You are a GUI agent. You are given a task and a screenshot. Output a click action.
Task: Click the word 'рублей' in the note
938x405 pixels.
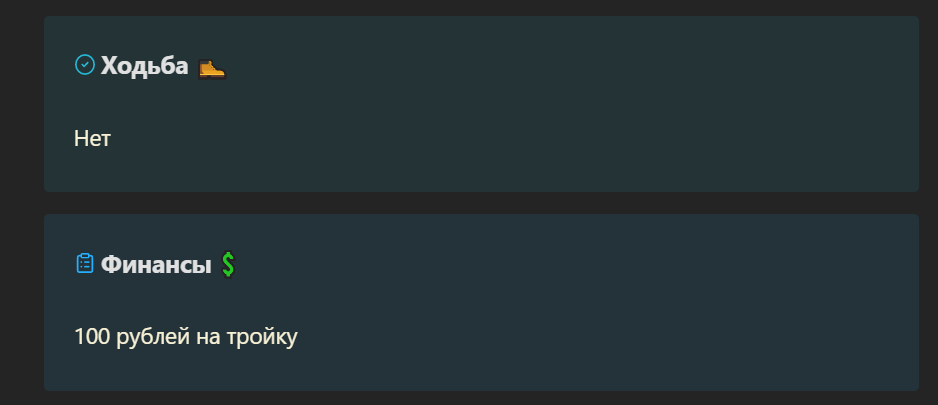click(153, 337)
